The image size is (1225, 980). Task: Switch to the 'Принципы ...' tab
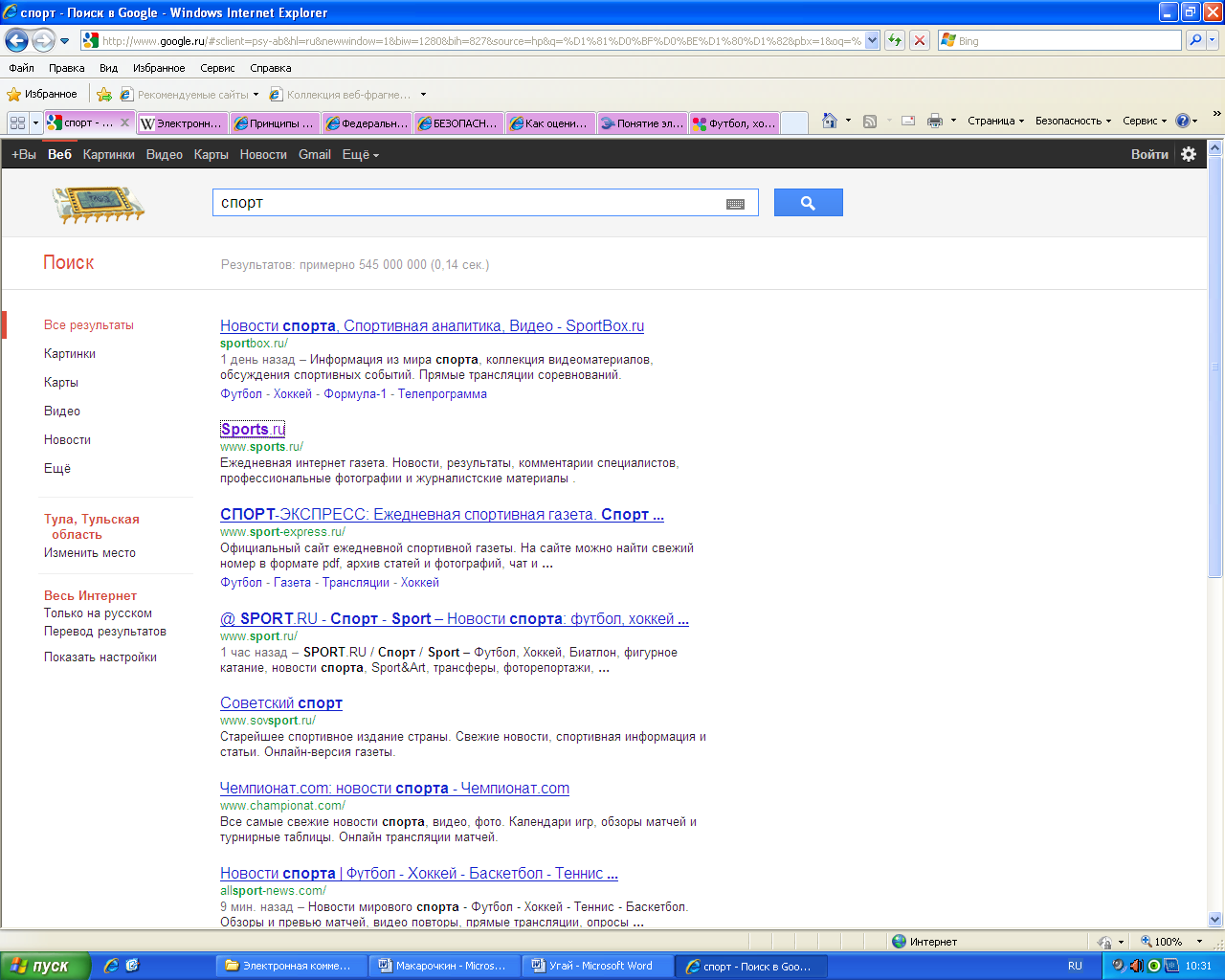click(x=275, y=123)
